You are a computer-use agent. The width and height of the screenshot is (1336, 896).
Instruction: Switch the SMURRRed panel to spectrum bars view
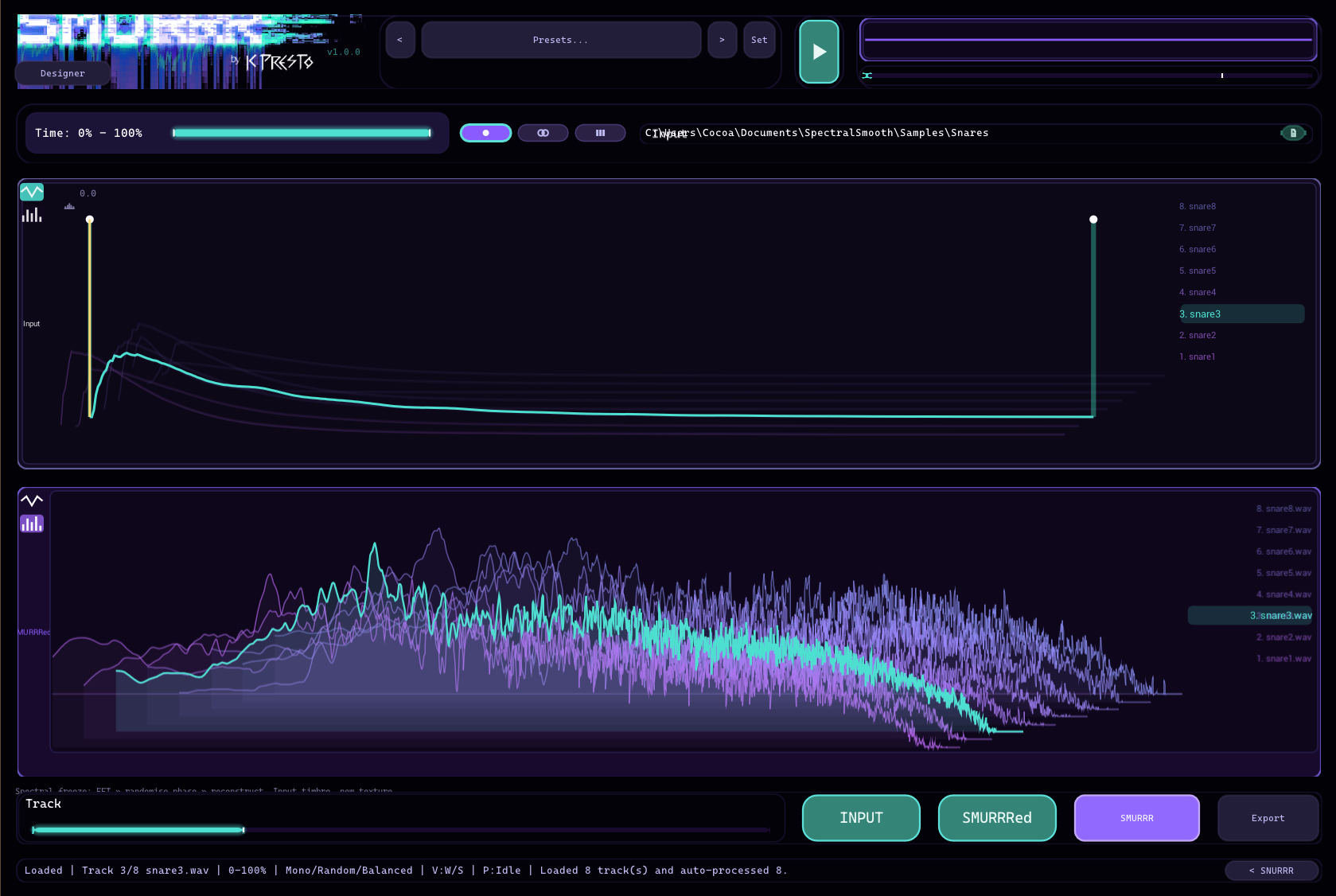32,524
